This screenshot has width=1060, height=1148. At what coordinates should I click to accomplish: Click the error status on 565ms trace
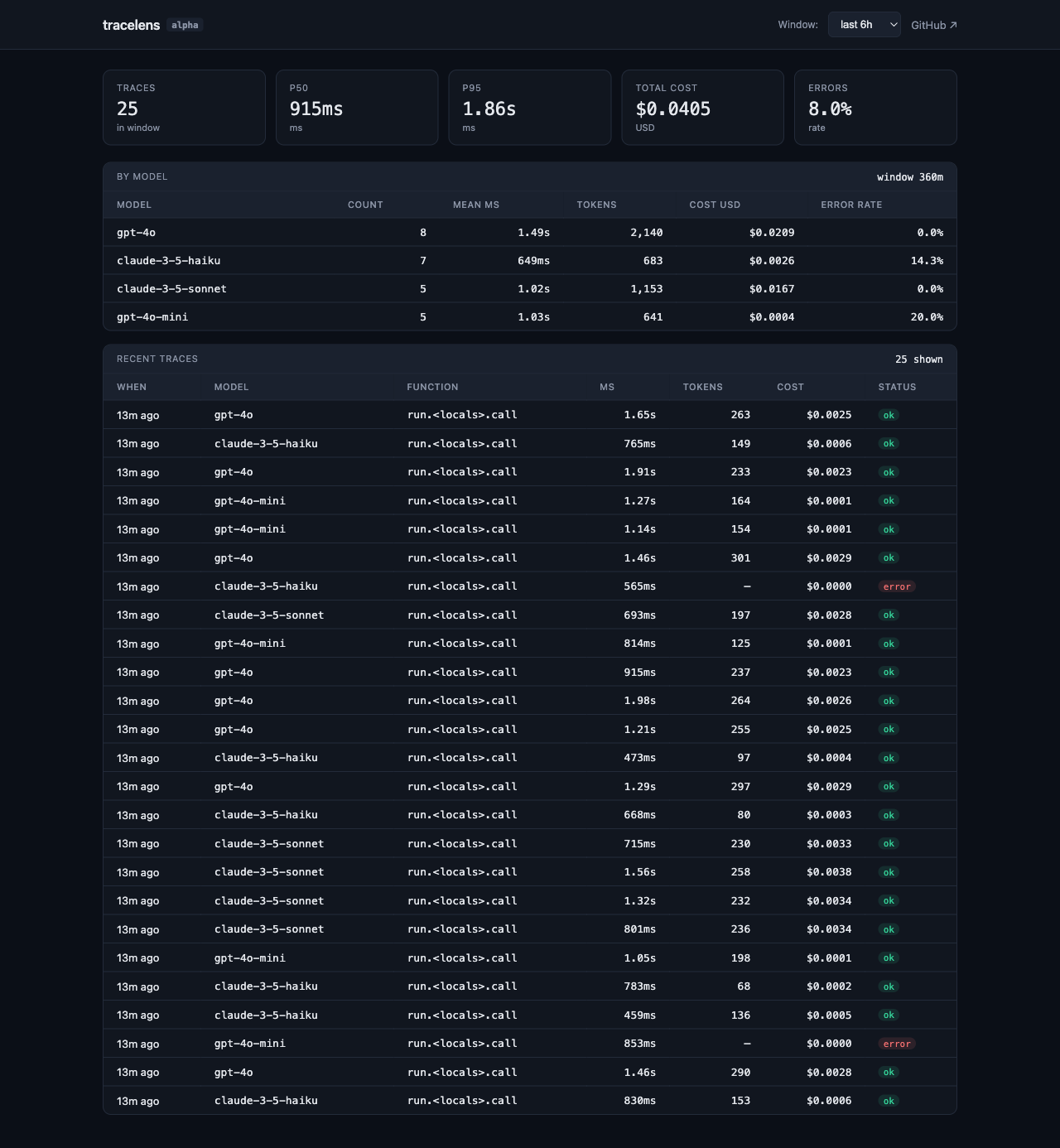[x=897, y=586]
